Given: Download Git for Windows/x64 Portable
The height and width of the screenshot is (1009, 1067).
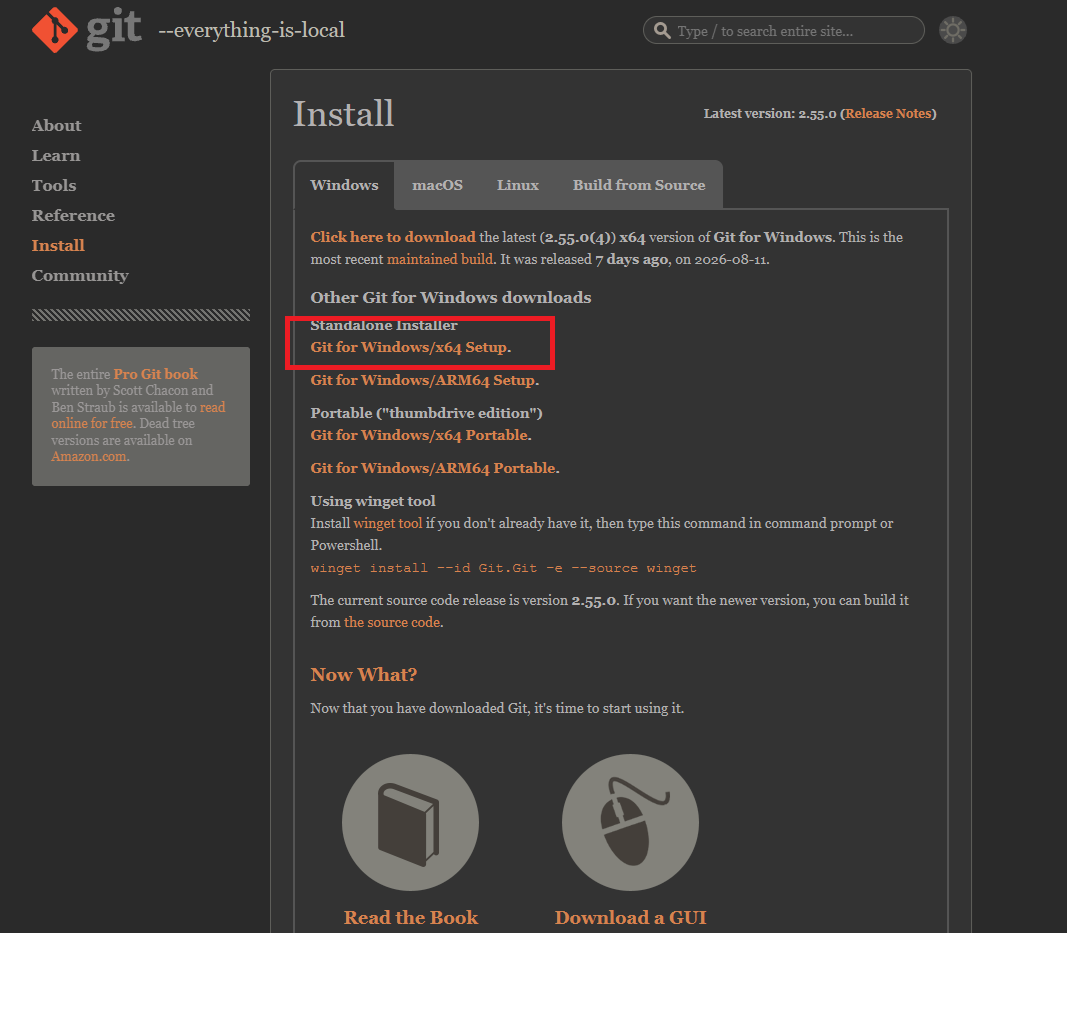Looking at the screenshot, I should (419, 435).
